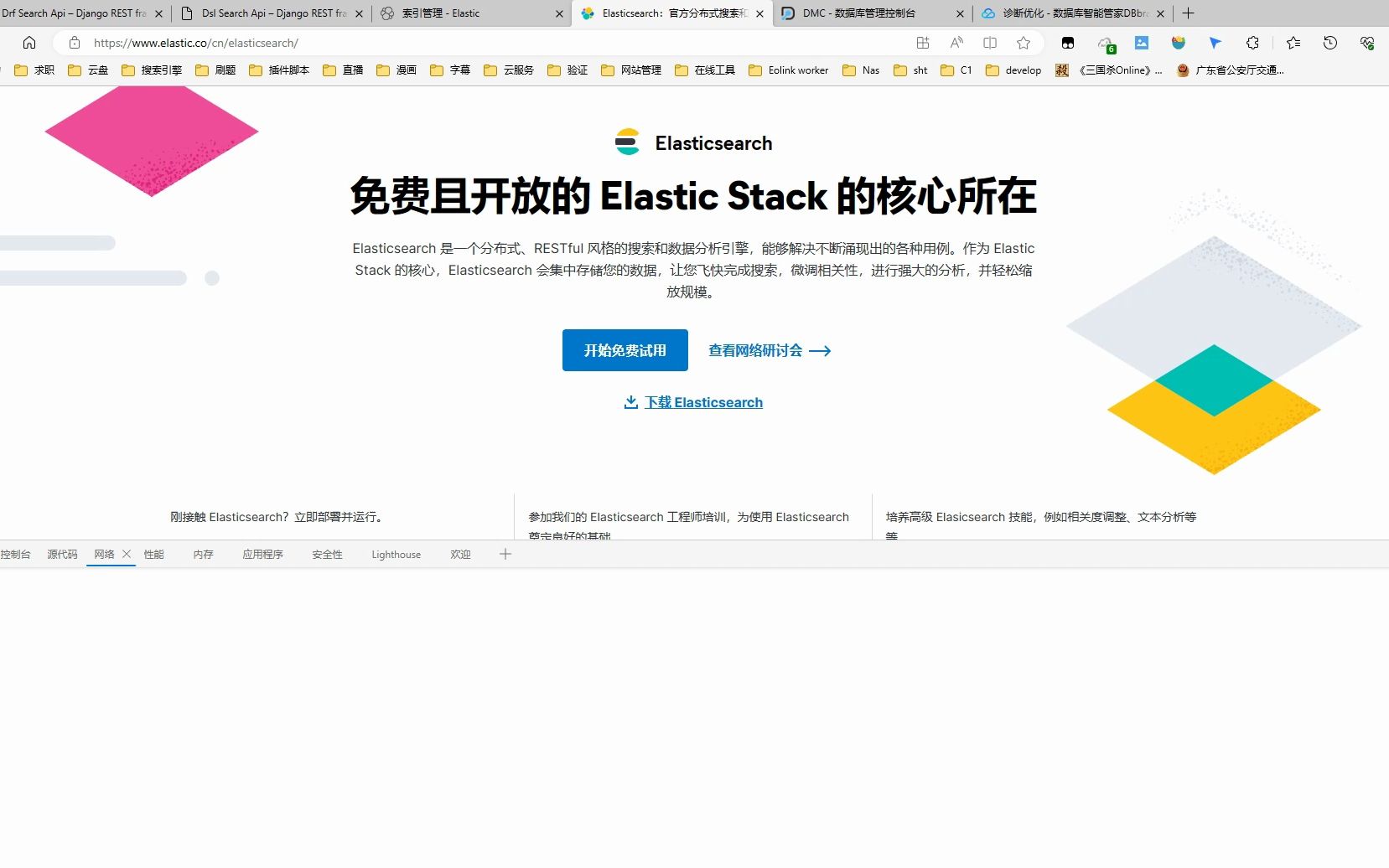The height and width of the screenshot is (868, 1389).
Task: Open 搜索引擎 bookmarks folder
Action: click(152, 70)
